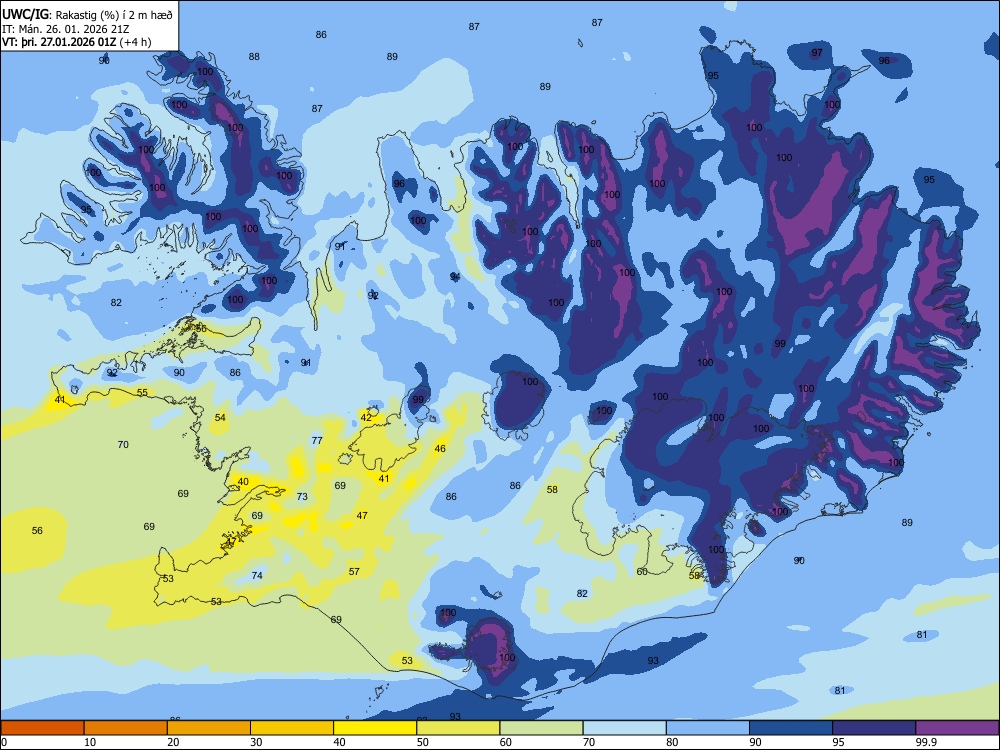Click the map value "94"
The width and height of the screenshot is (1000, 750).
coord(455,276)
